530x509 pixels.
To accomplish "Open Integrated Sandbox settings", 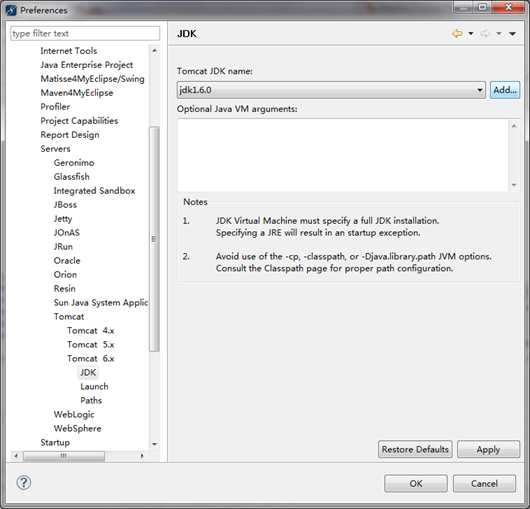I will pos(94,191).
